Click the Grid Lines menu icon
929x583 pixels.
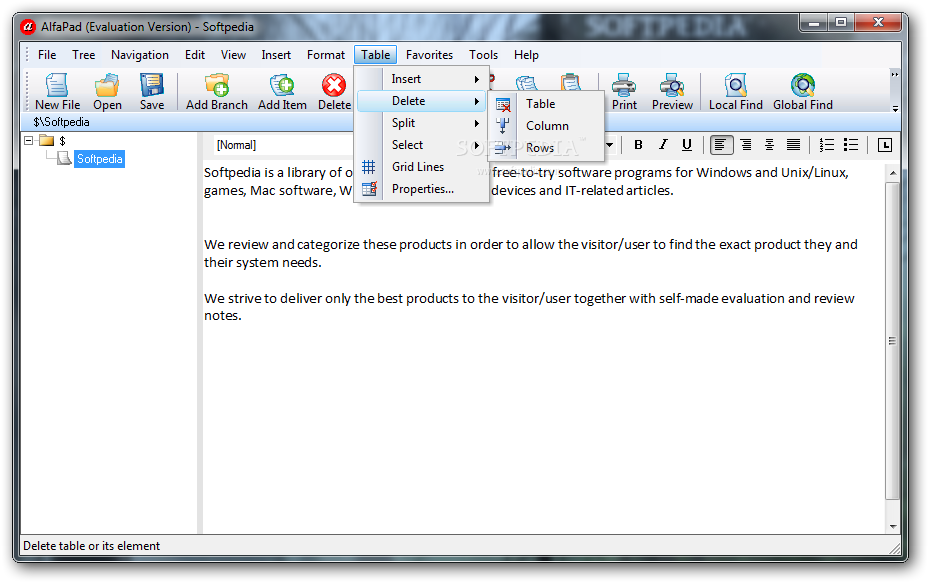(369, 167)
